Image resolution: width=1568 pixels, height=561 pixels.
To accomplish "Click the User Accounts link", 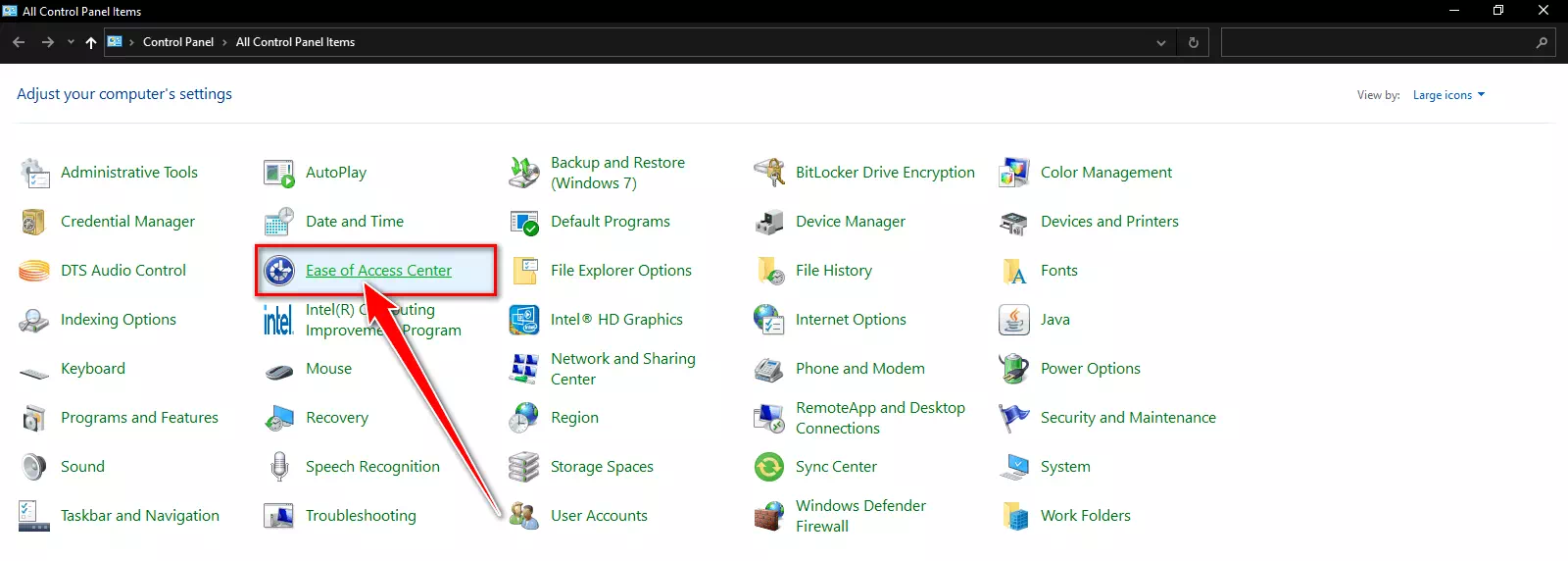I will [x=599, y=516].
